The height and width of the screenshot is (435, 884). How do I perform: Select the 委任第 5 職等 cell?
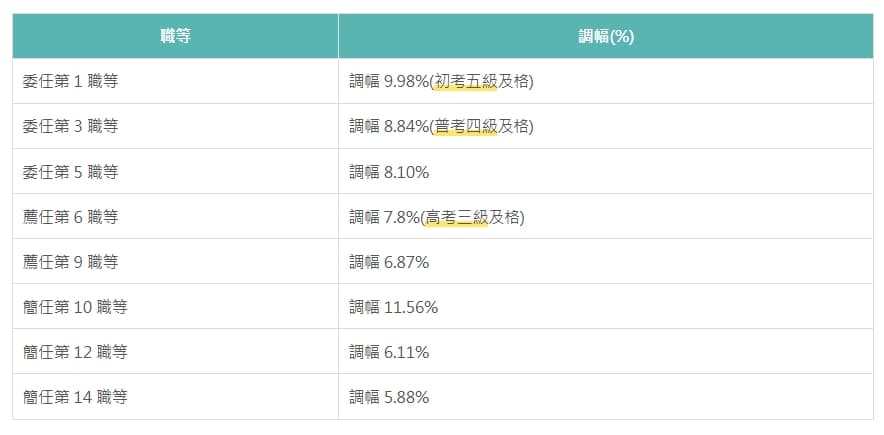pyautogui.click(x=175, y=171)
